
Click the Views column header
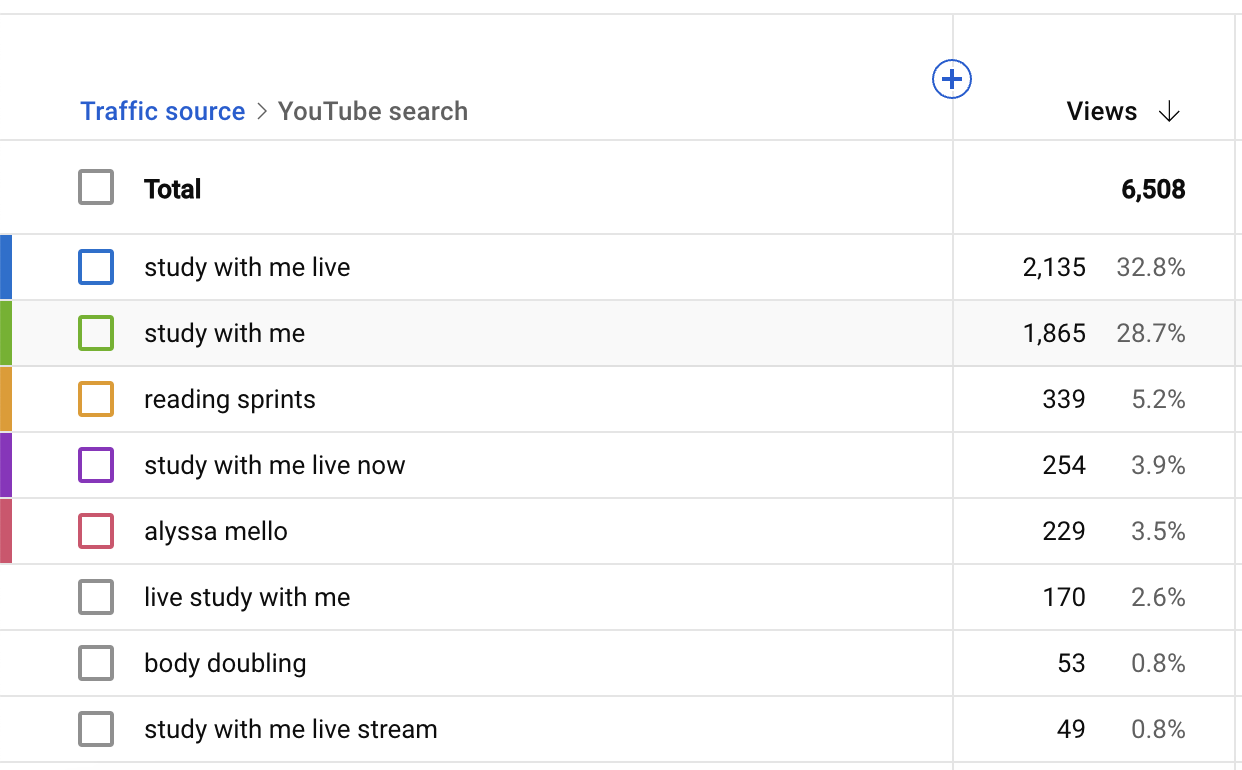[x=1101, y=112]
